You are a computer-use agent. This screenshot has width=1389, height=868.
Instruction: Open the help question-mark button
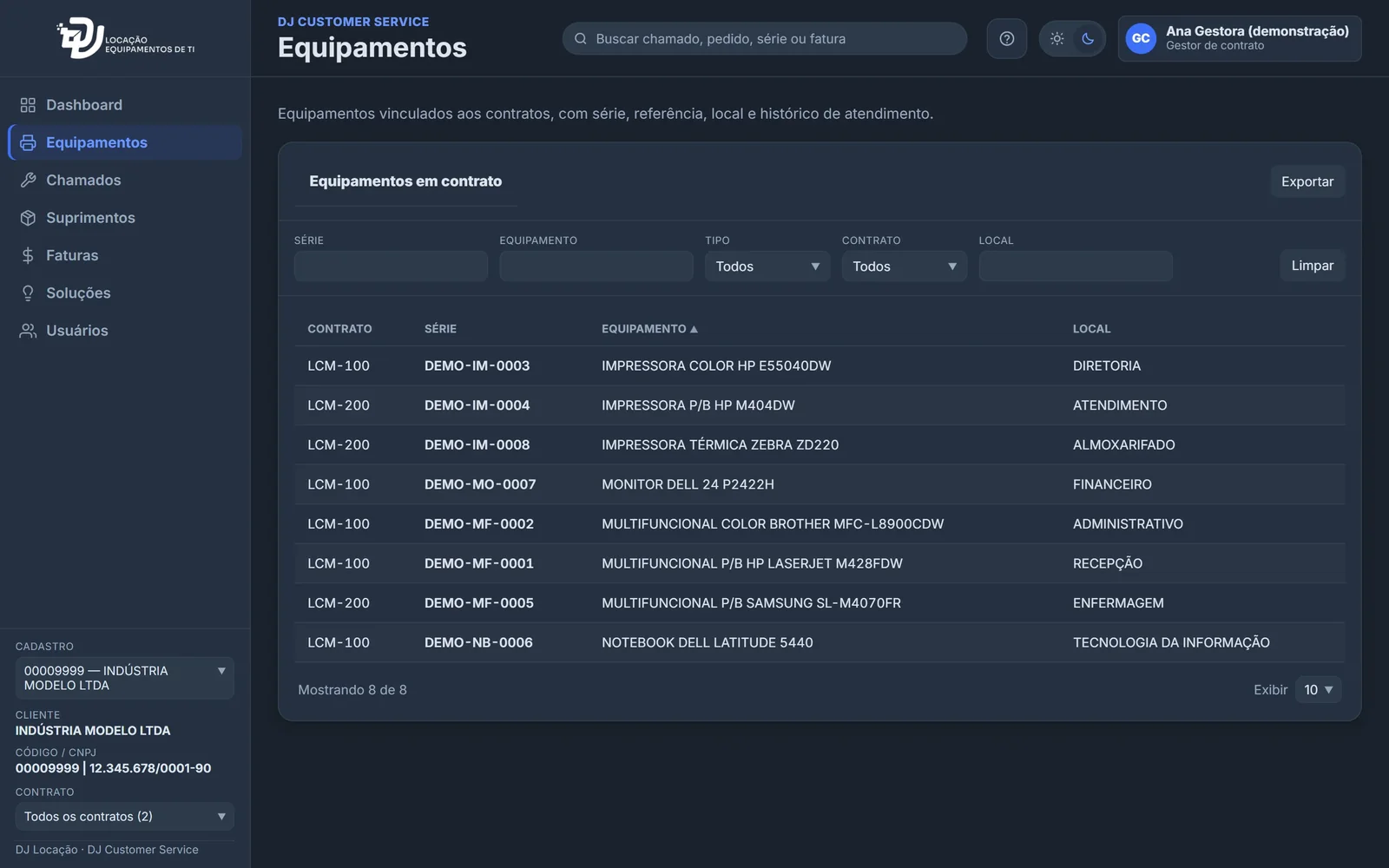1007,38
